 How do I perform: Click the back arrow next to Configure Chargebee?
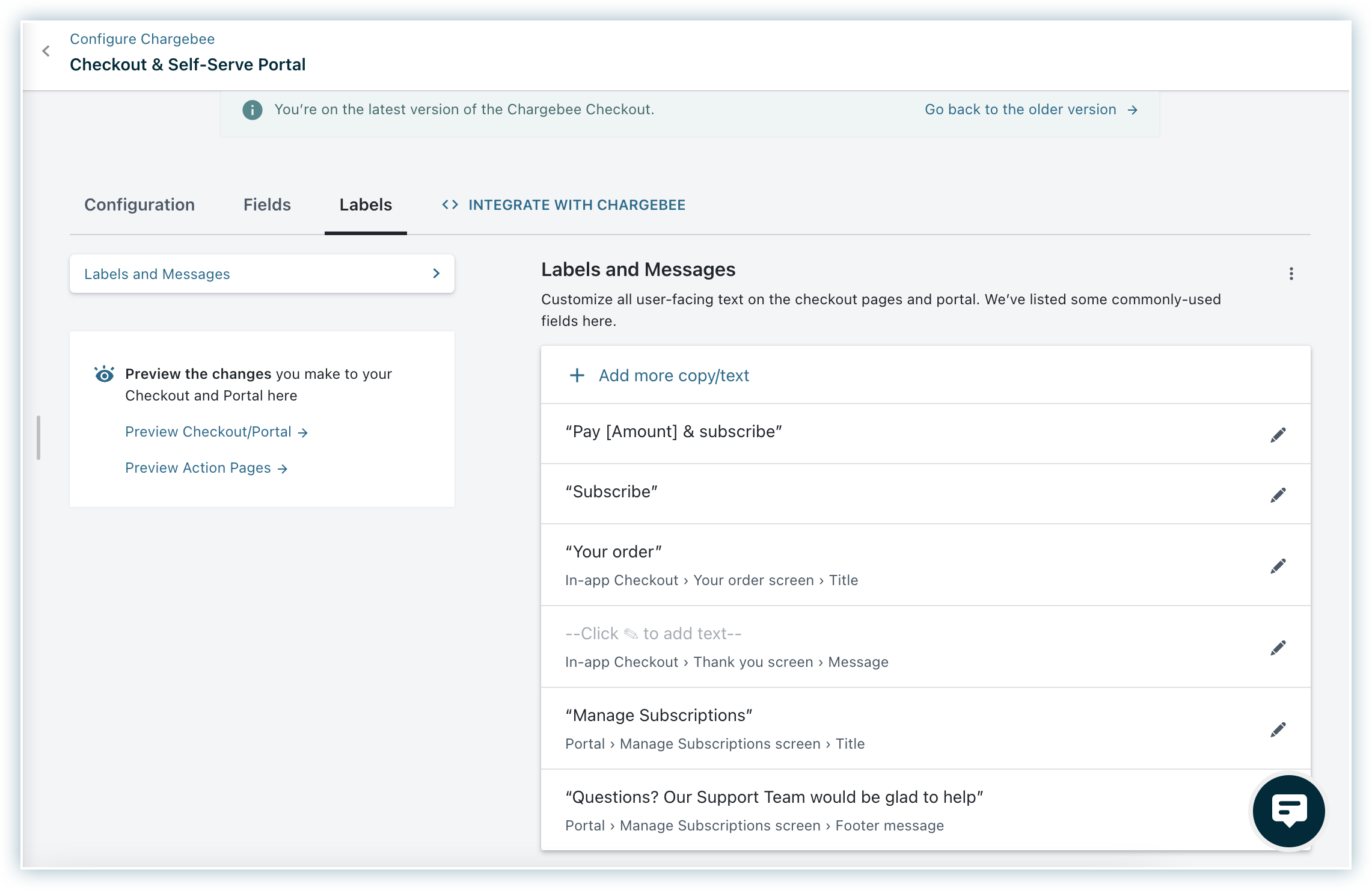pyautogui.click(x=46, y=51)
